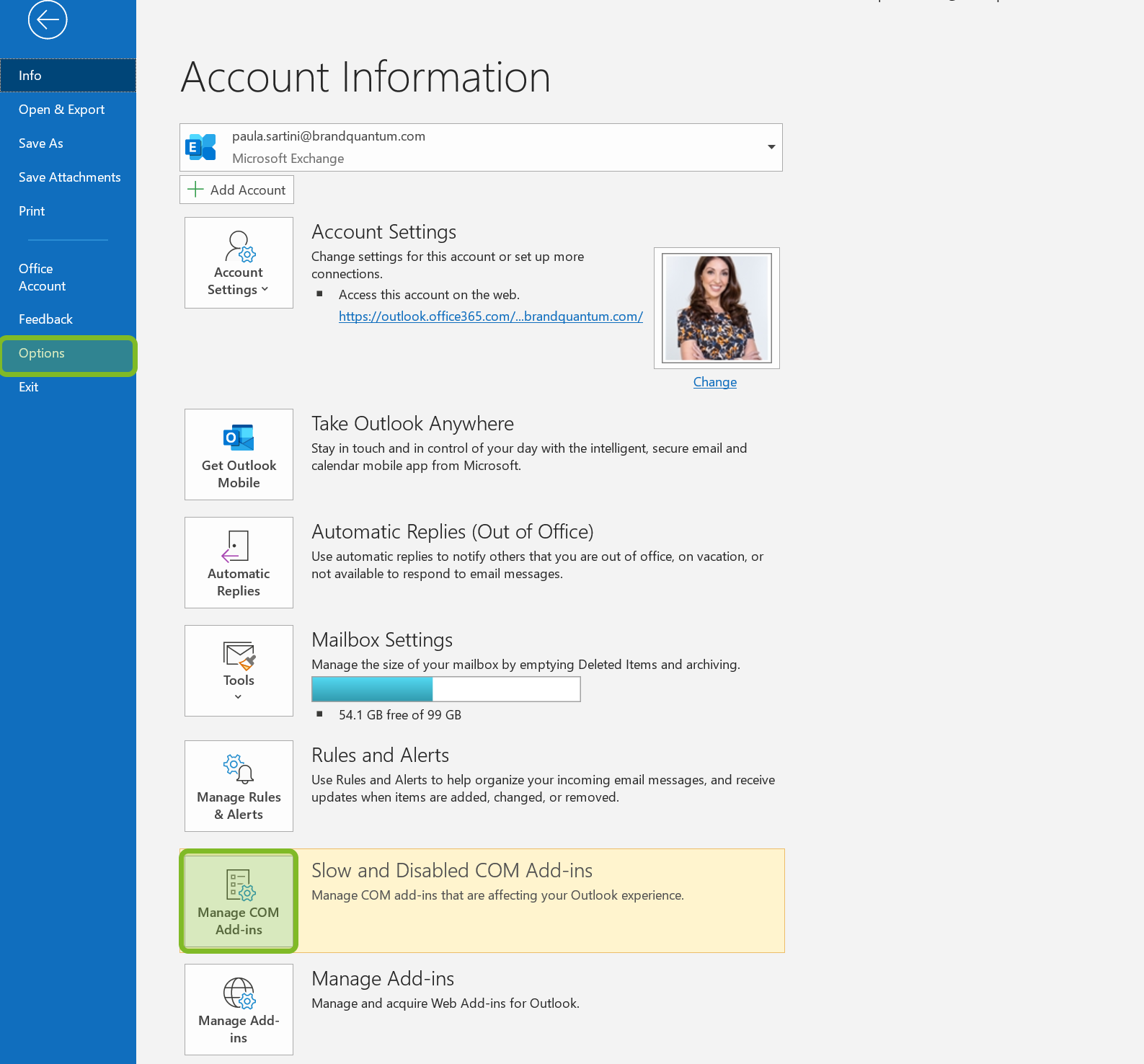Click the Manage Add-ins section heading
1144x1064 pixels.
[x=383, y=979]
